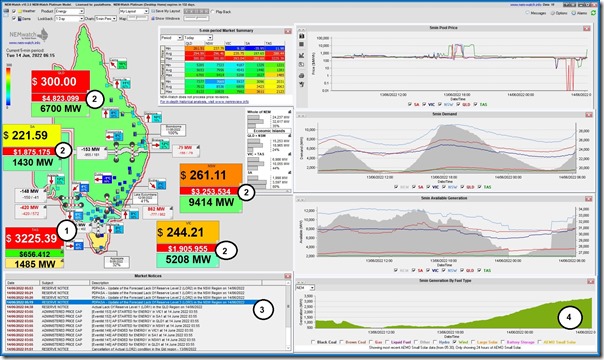Viewport: 604px width, 360px height.
Task: Click the copy icon in Pool Price toolbar
Action: pyautogui.click(x=302, y=64)
